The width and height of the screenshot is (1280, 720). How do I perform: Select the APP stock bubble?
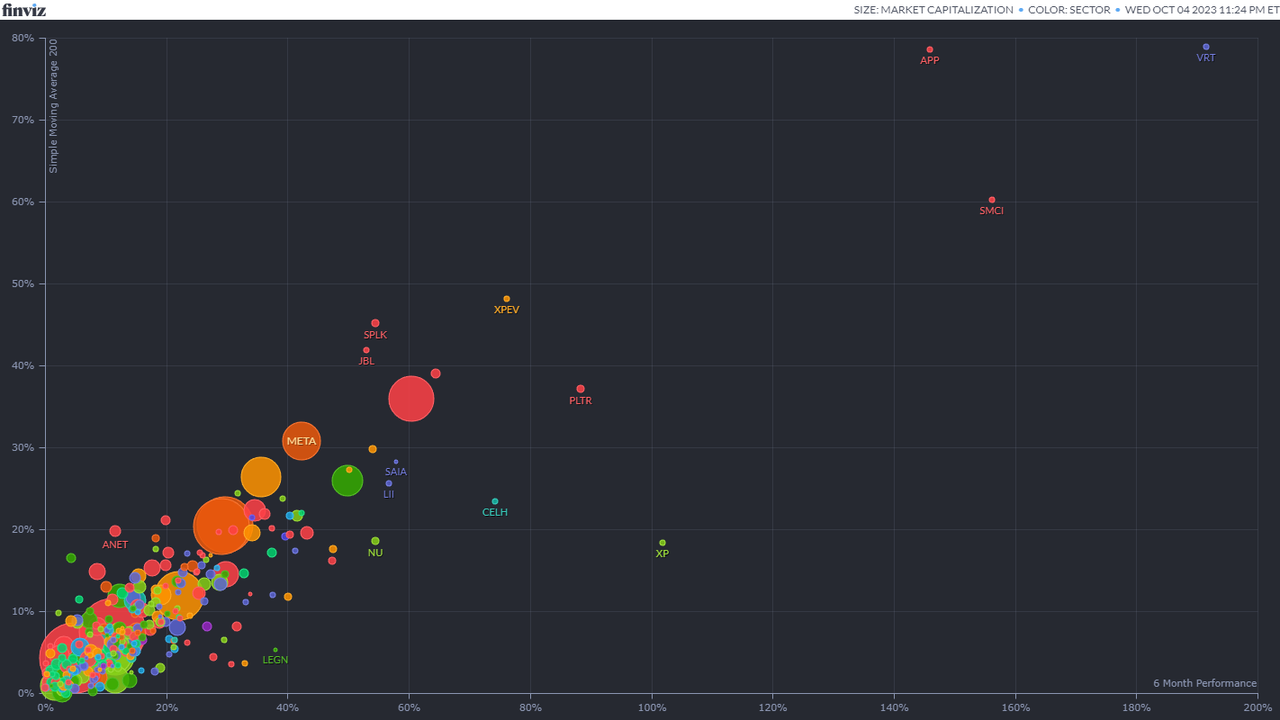930,48
